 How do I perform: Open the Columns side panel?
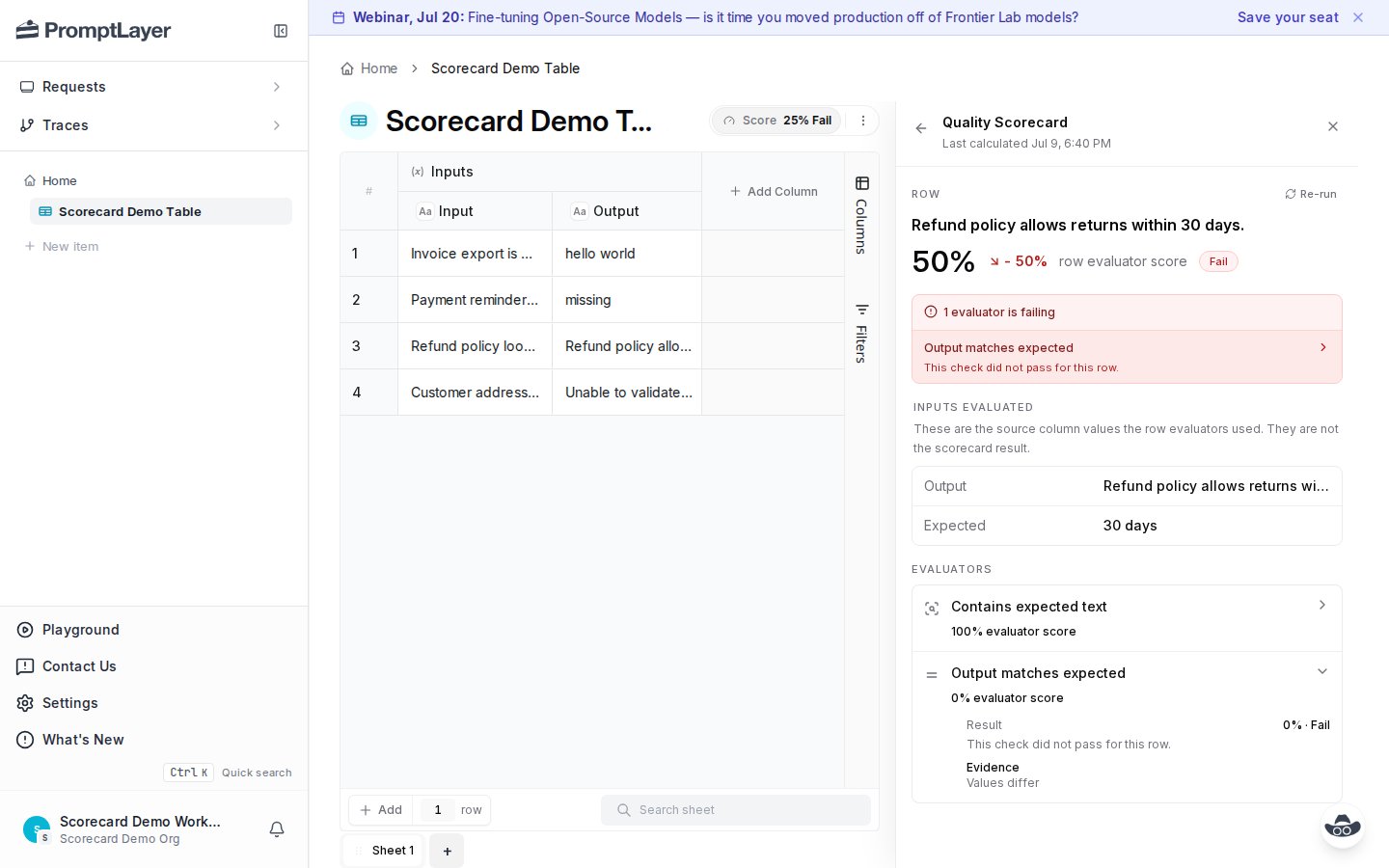861,216
